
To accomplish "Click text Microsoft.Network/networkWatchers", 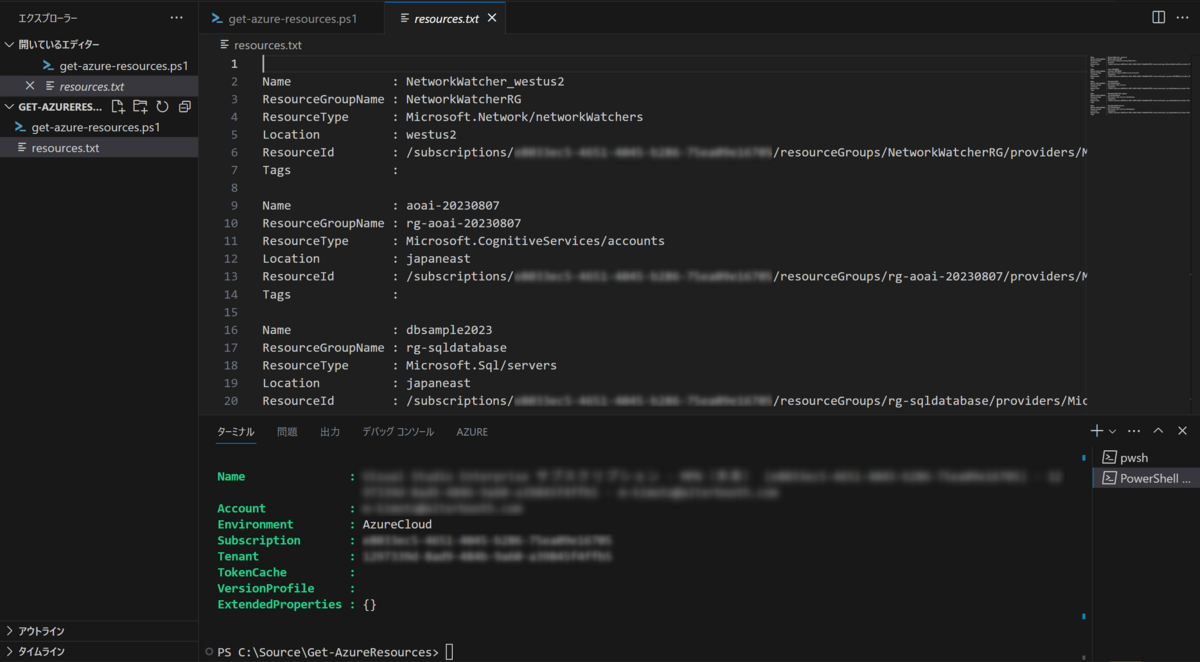I will coord(524,117).
